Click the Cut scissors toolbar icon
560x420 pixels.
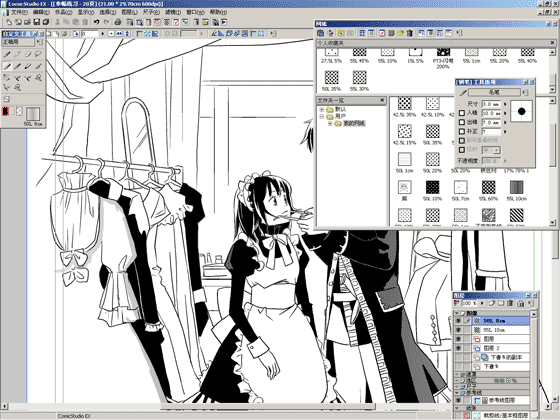[57, 22]
